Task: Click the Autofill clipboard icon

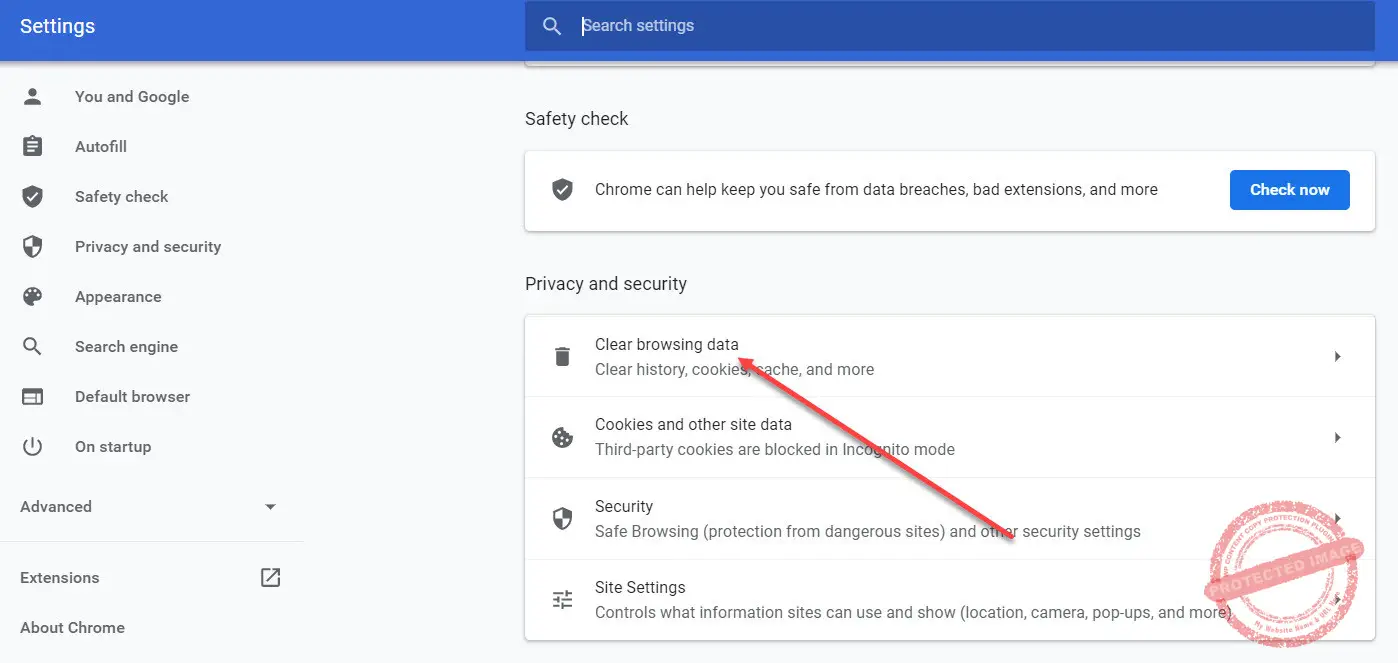Action: [x=33, y=147]
